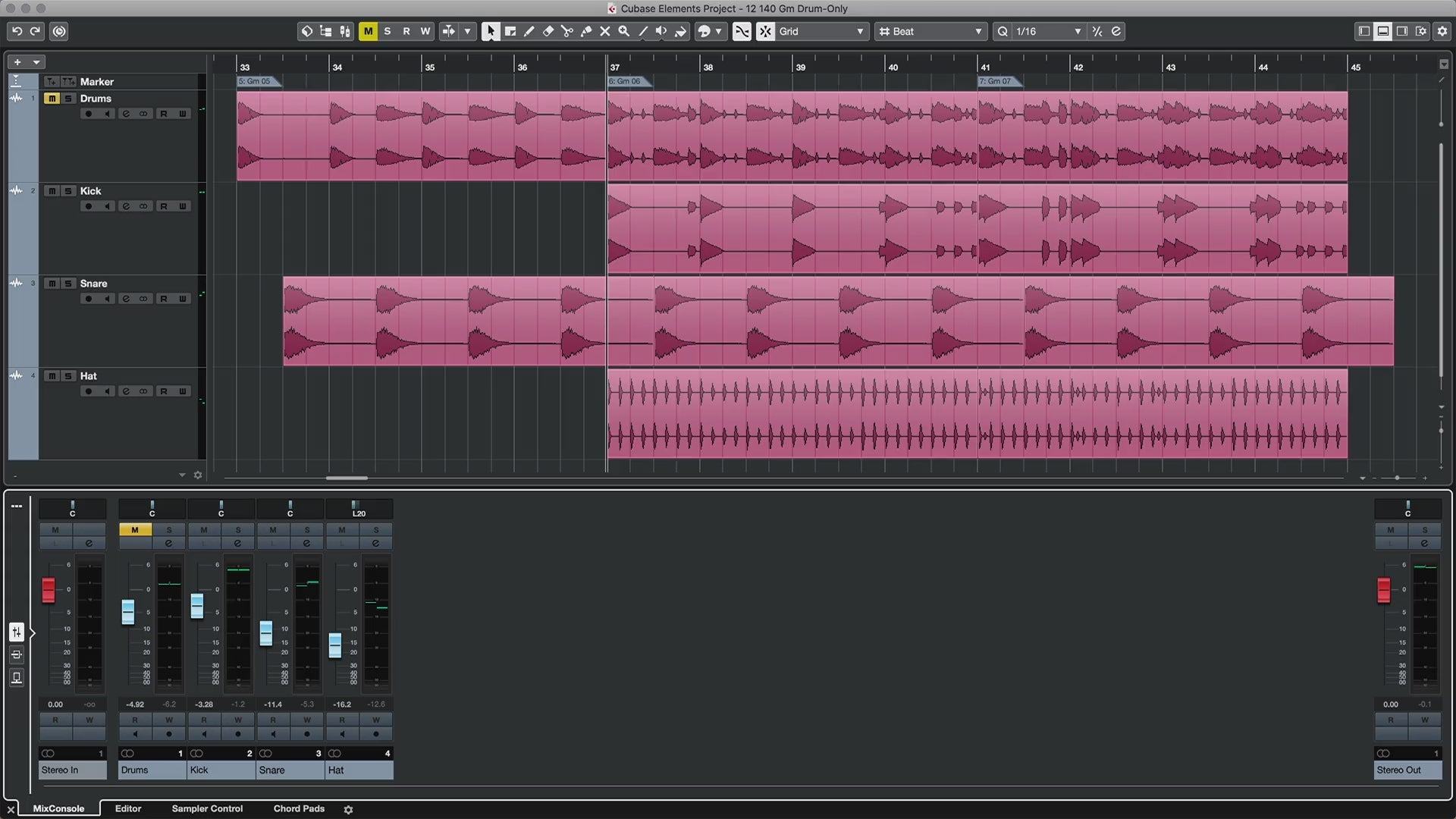Show the MixConsole sends section icon
The height and width of the screenshot is (819, 1456).
(17, 677)
